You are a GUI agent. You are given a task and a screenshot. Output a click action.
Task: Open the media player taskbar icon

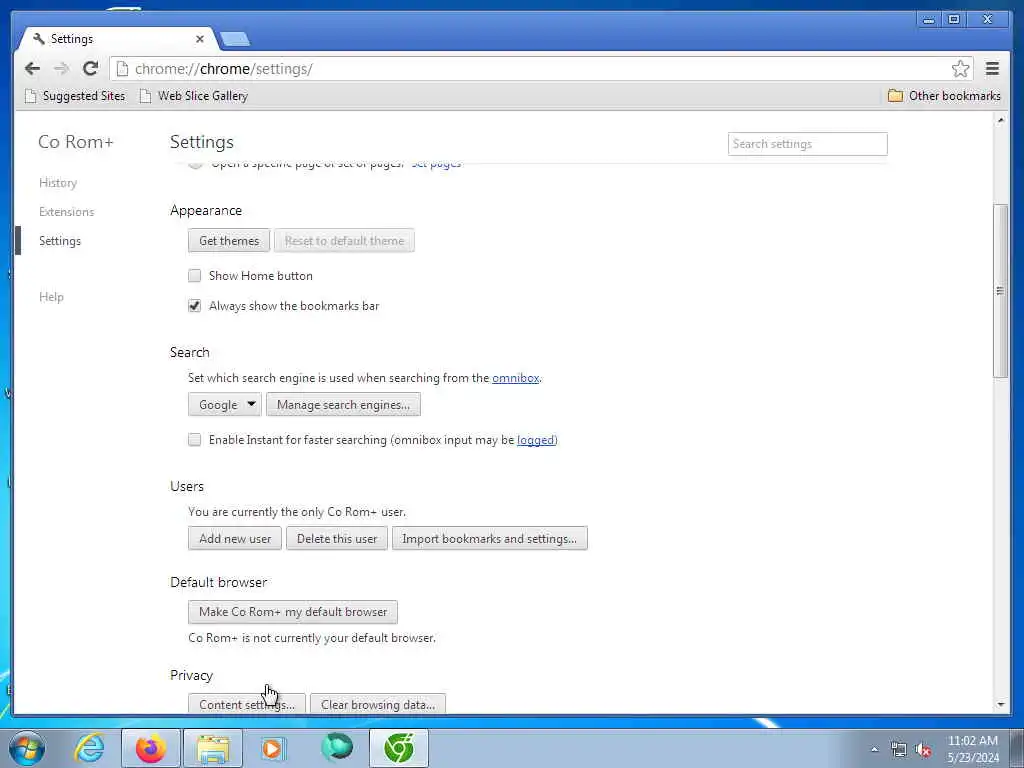pyautogui.click(x=273, y=748)
